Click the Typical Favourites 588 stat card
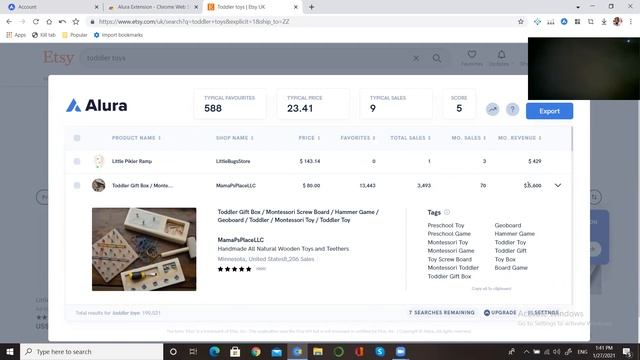 point(230,104)
